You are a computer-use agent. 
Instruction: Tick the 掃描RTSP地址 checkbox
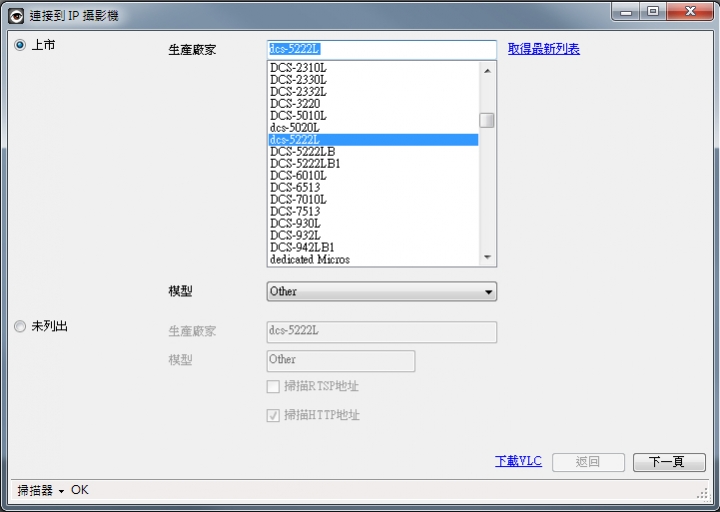[x=273, y=387]
